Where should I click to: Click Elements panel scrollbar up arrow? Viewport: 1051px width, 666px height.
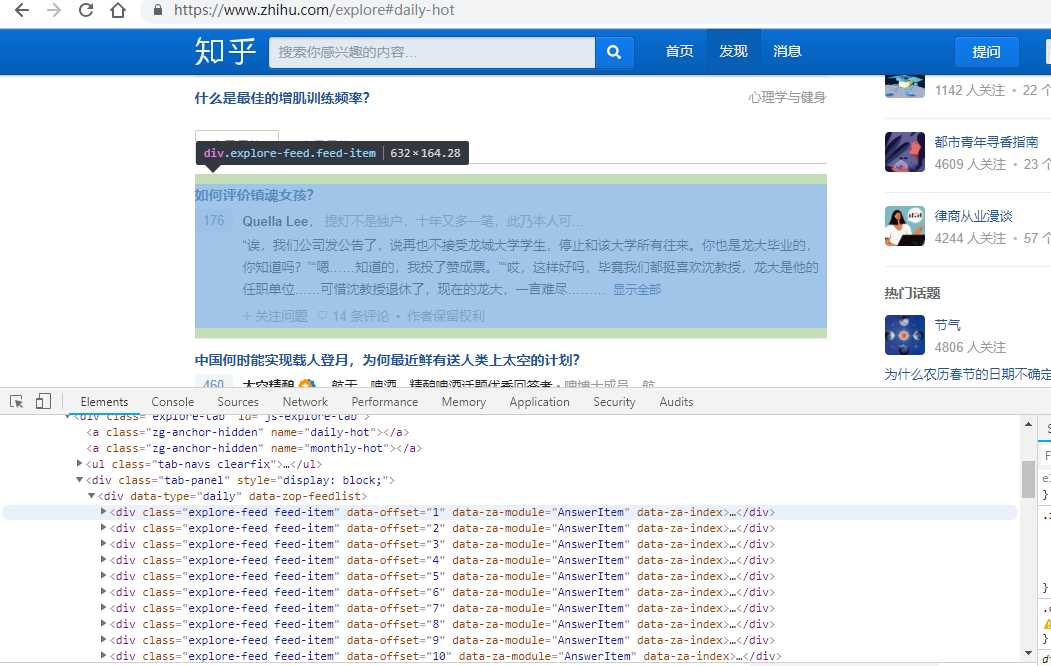[x=1028, y=424]
